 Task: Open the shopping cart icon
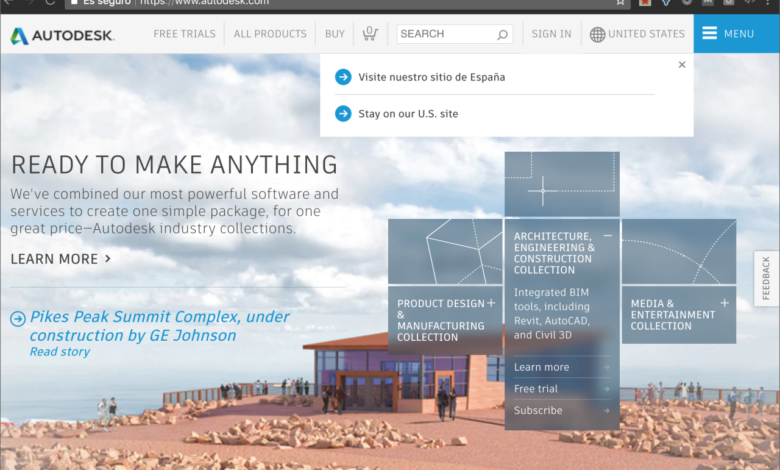tap(370, 34)
